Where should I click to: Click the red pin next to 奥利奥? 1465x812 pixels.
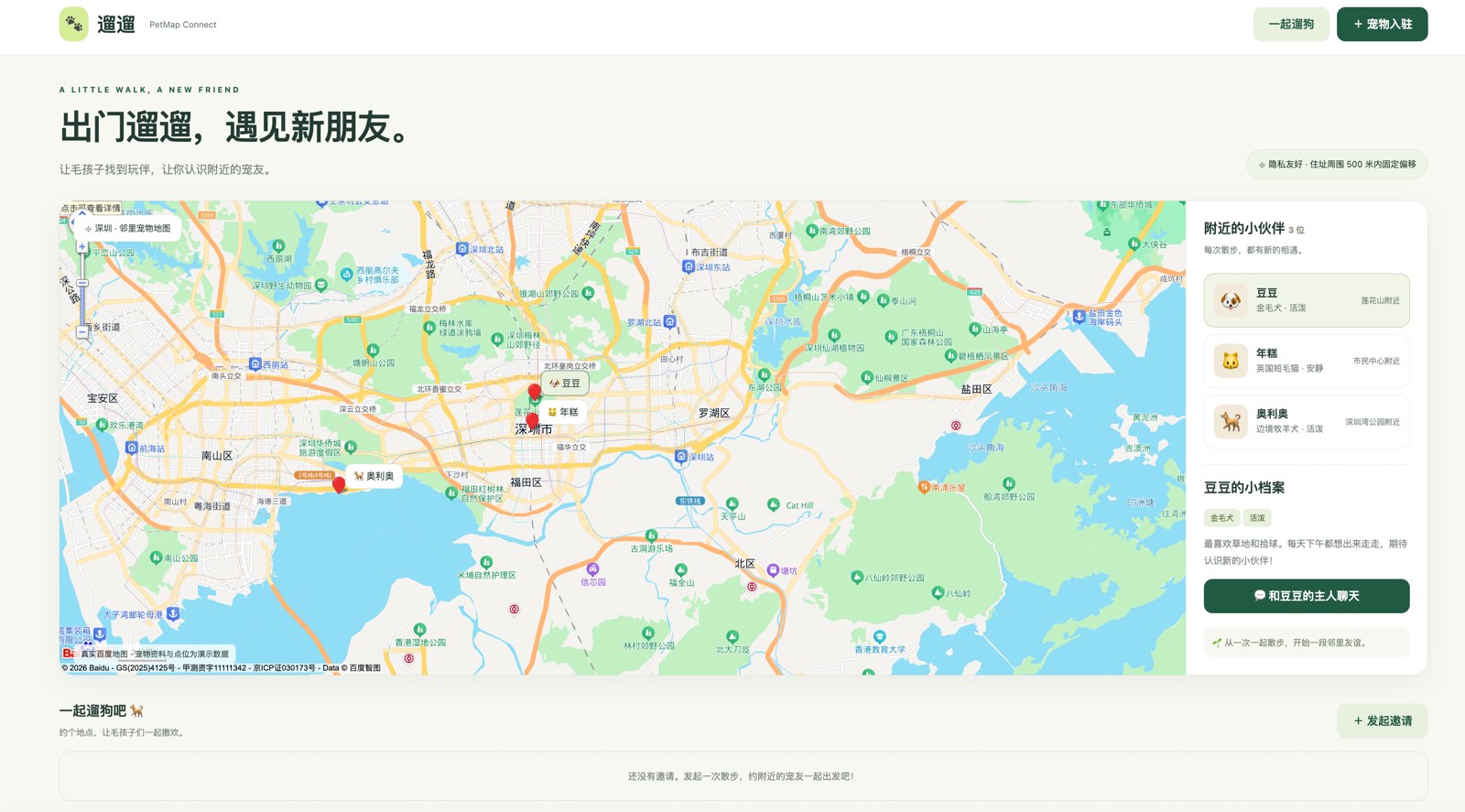click(339, 483)
